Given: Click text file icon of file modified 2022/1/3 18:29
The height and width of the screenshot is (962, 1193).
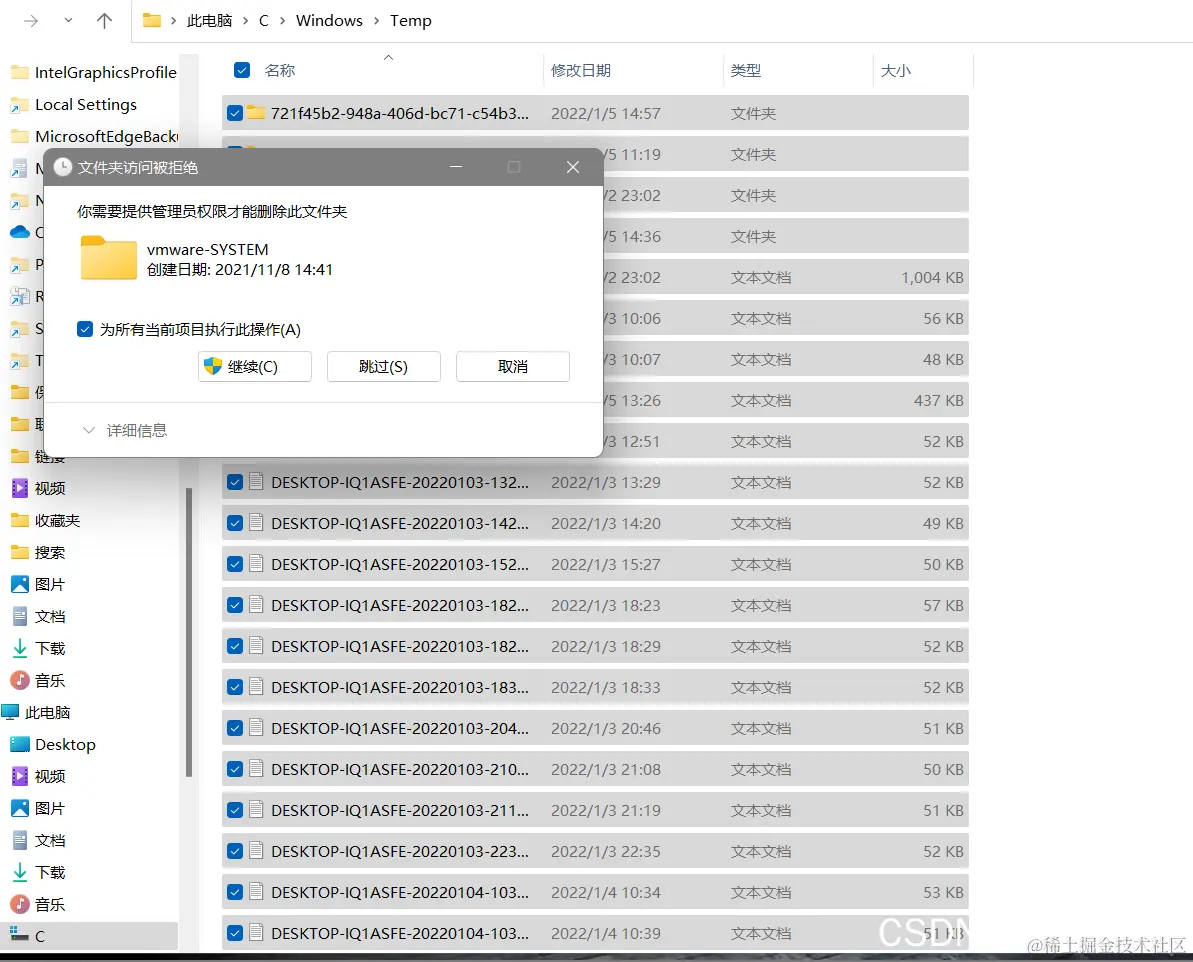Looking at the screenshot, I should 256,645.
